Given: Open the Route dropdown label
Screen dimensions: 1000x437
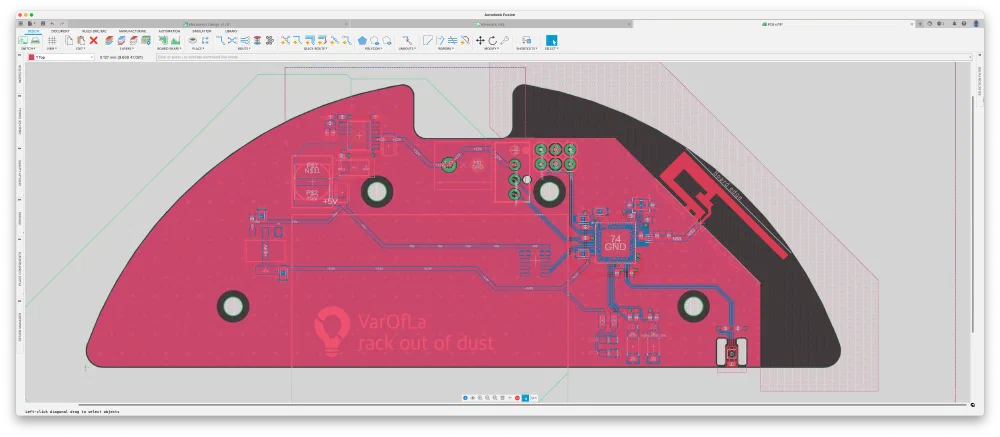Looking at the screenshot, I should point(244,48).
